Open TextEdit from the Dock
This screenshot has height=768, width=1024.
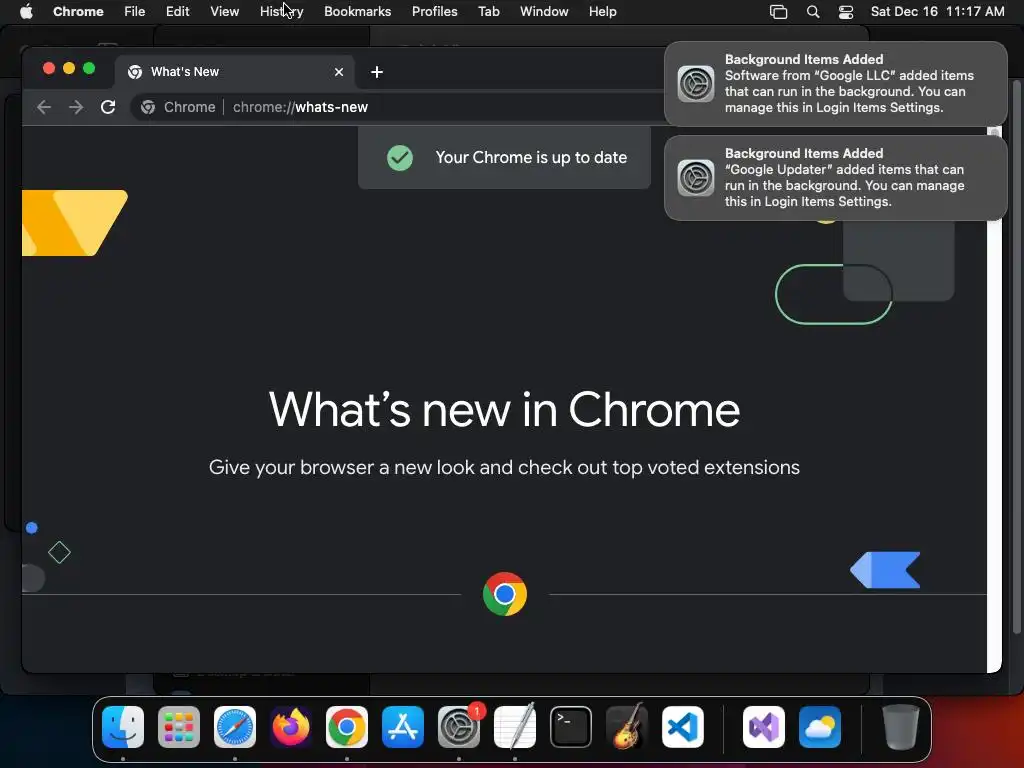coord(515,727)
